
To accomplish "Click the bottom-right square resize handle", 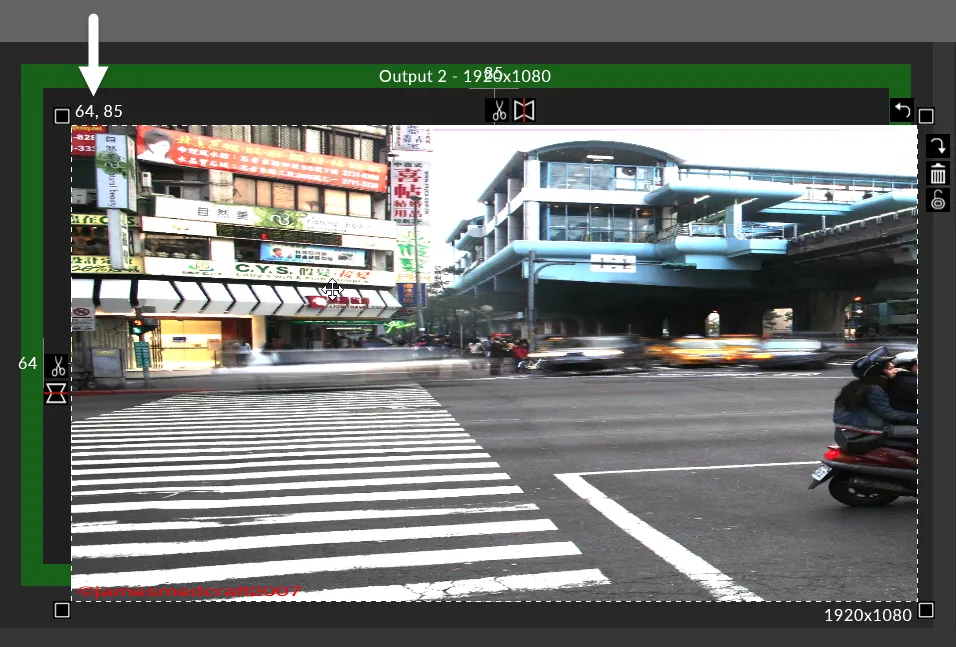I will tap(926, 610).
